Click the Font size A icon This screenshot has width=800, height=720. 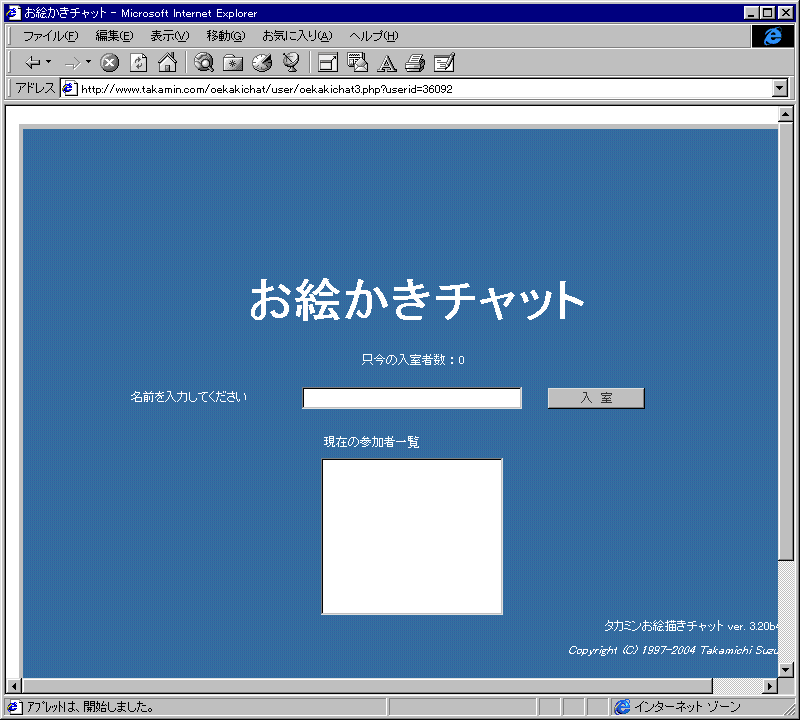(x=387, y=63)
